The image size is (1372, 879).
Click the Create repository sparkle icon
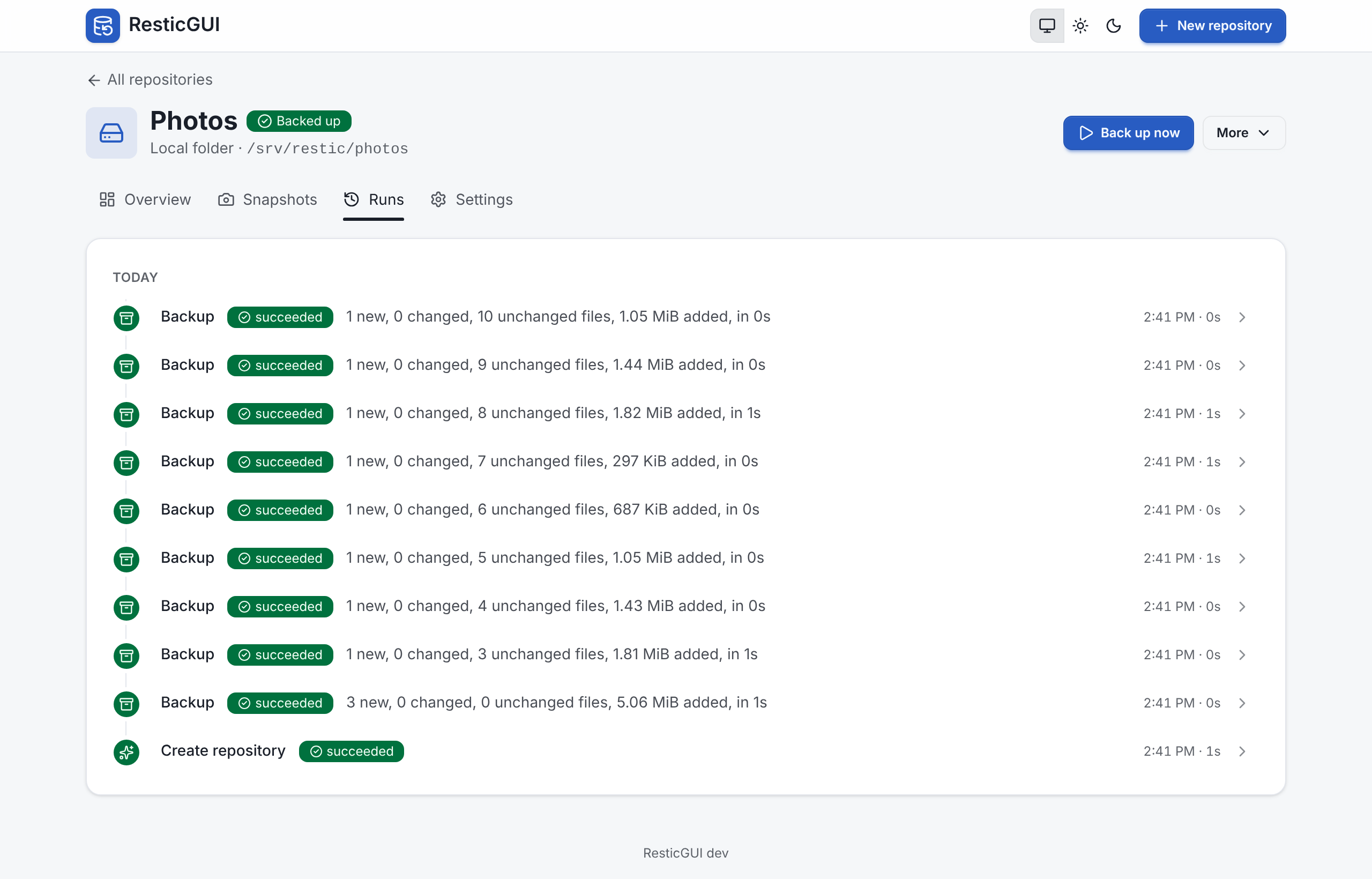pos(126,752)
